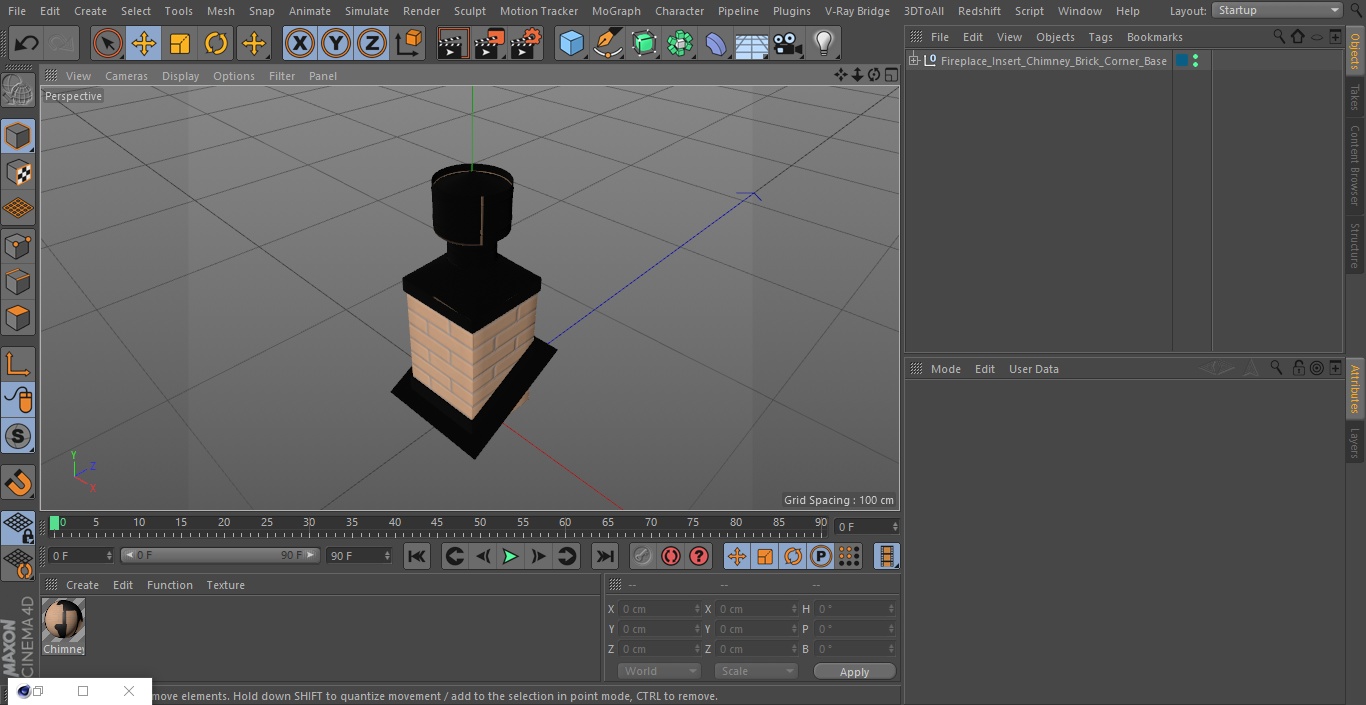This screenshot has width=1366, height=705.
Task: Open the Array modeling objects icon
Action: point(680,43)
